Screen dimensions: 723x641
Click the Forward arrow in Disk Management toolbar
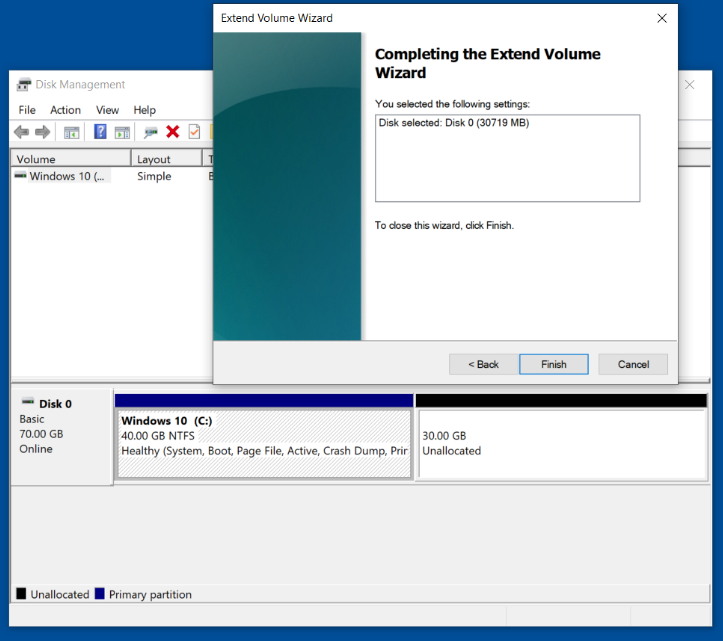[42, 132]
